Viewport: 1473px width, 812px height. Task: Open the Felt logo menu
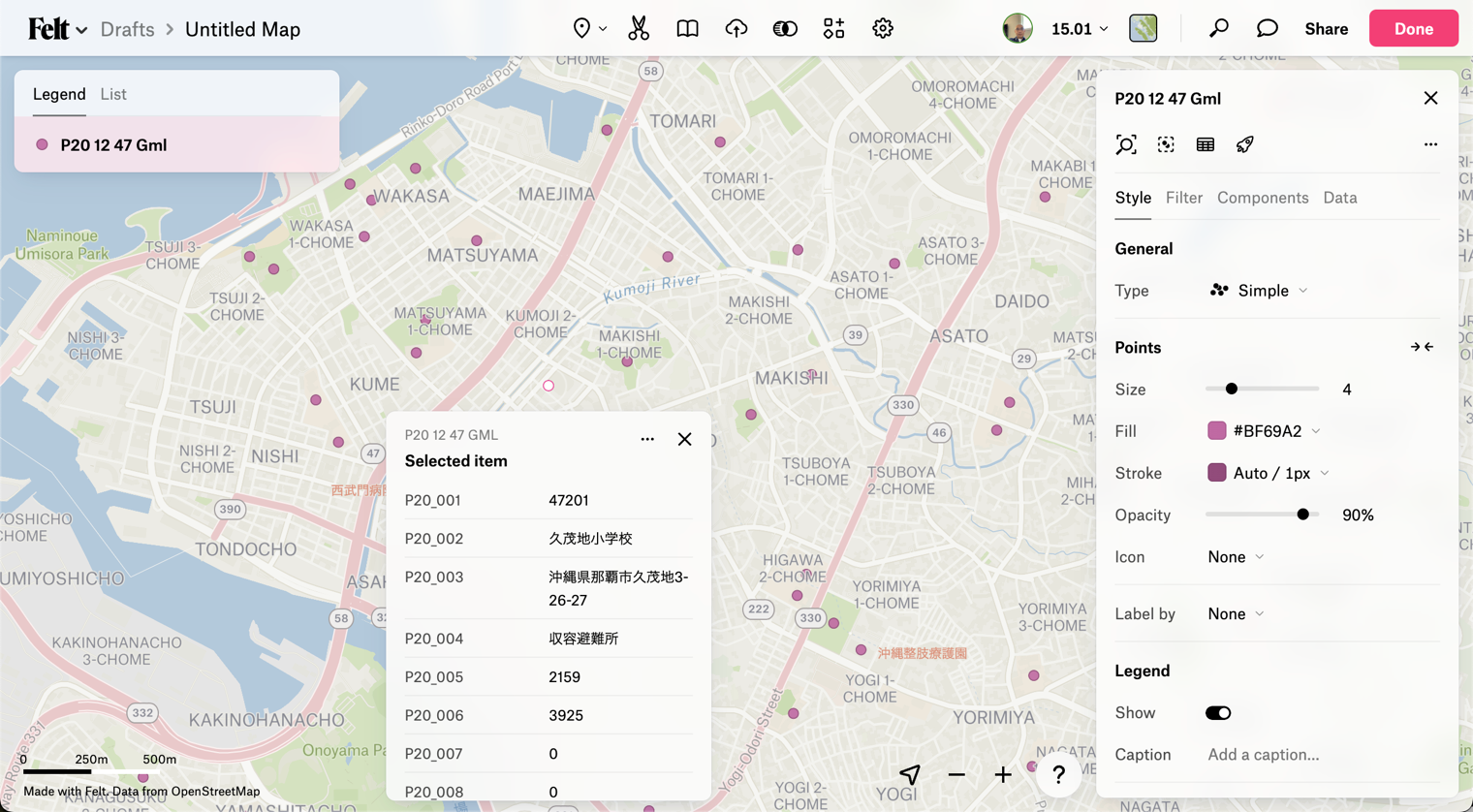(x=57, y=29)
